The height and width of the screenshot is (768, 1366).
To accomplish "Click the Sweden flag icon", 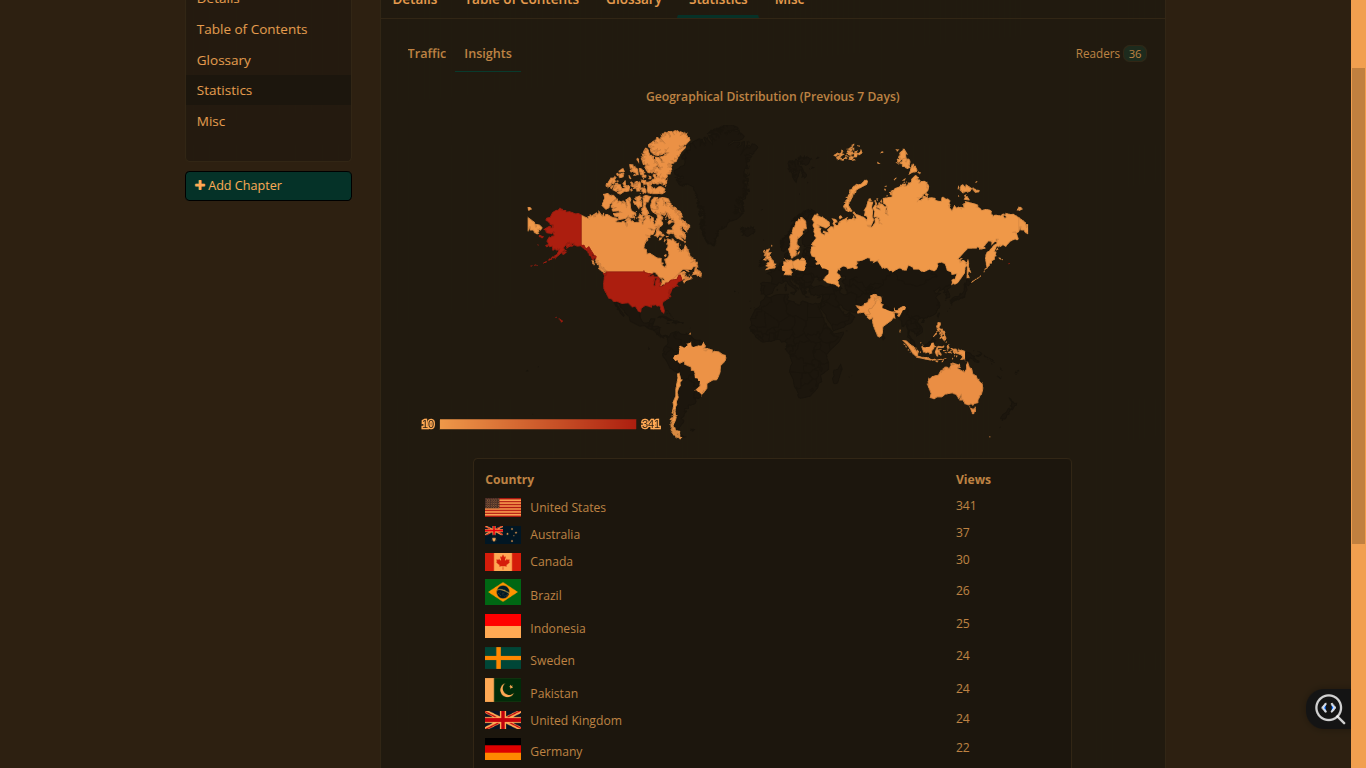I will 503,658.
